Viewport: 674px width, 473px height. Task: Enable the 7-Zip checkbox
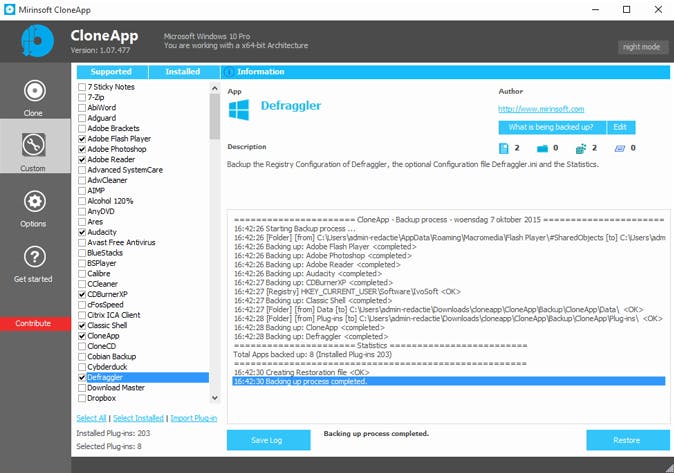(82, 97)
